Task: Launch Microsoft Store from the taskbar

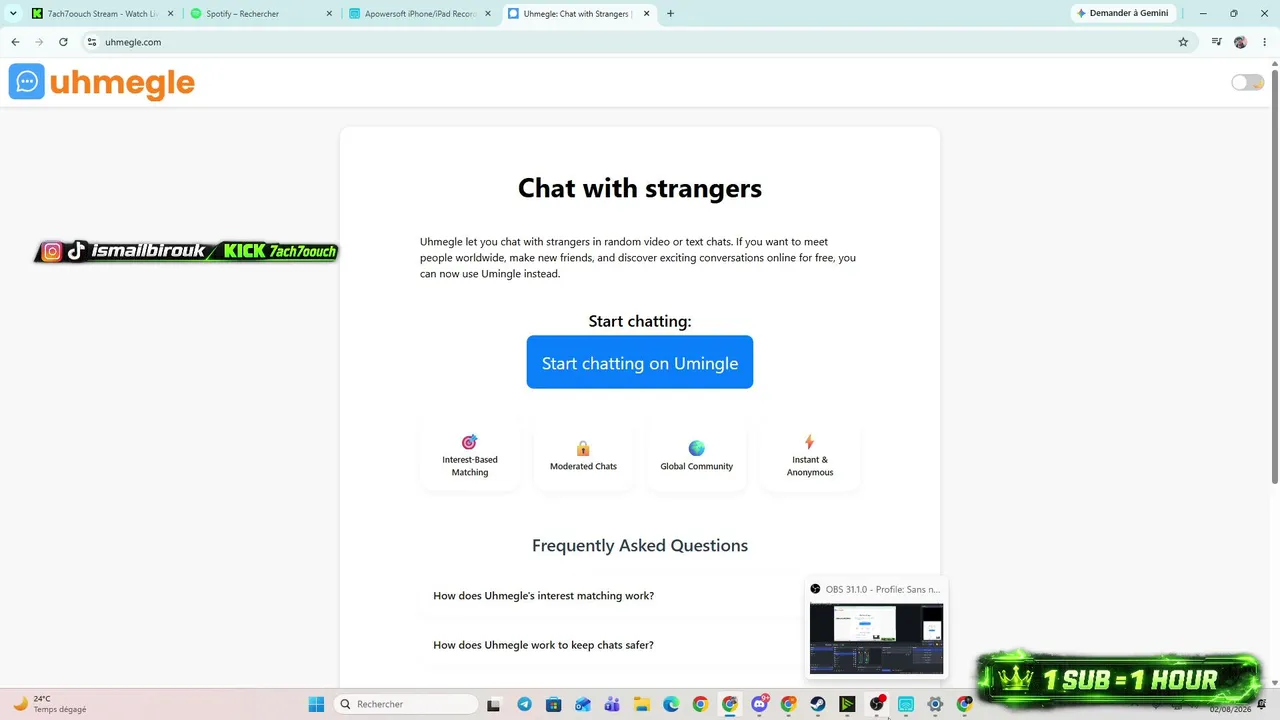Action: click(x=553, y=704)
